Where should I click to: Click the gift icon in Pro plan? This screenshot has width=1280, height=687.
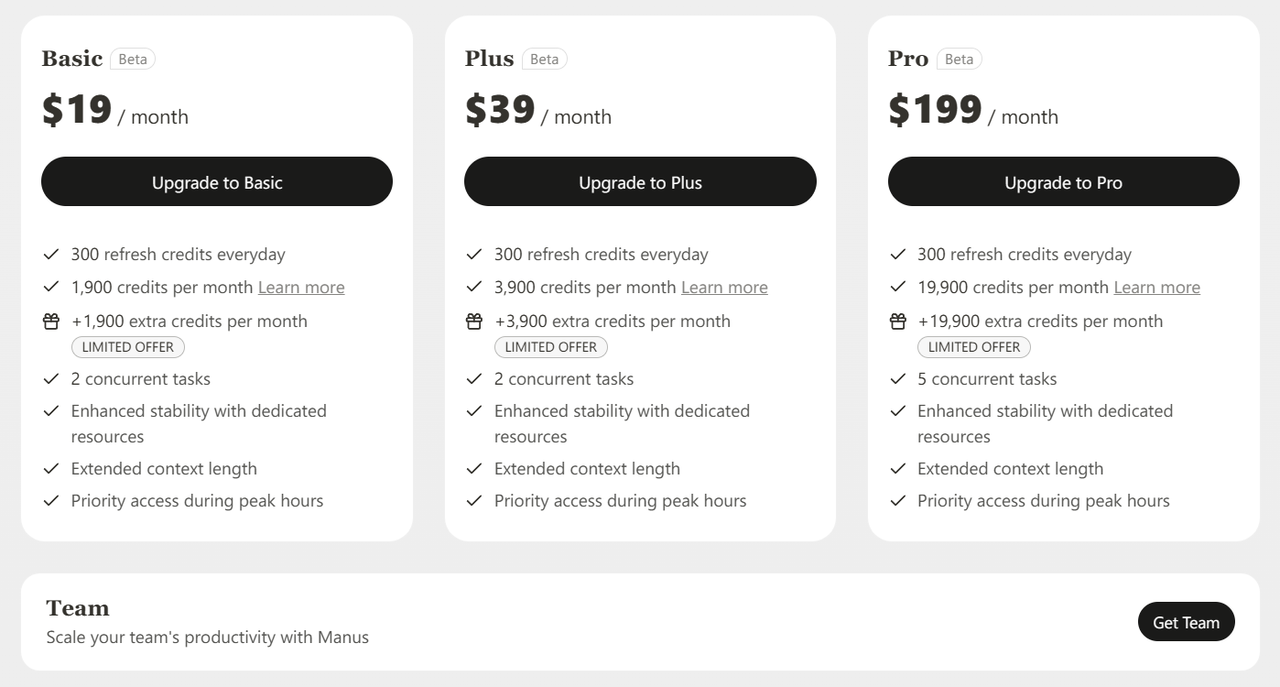pos(898,321)
